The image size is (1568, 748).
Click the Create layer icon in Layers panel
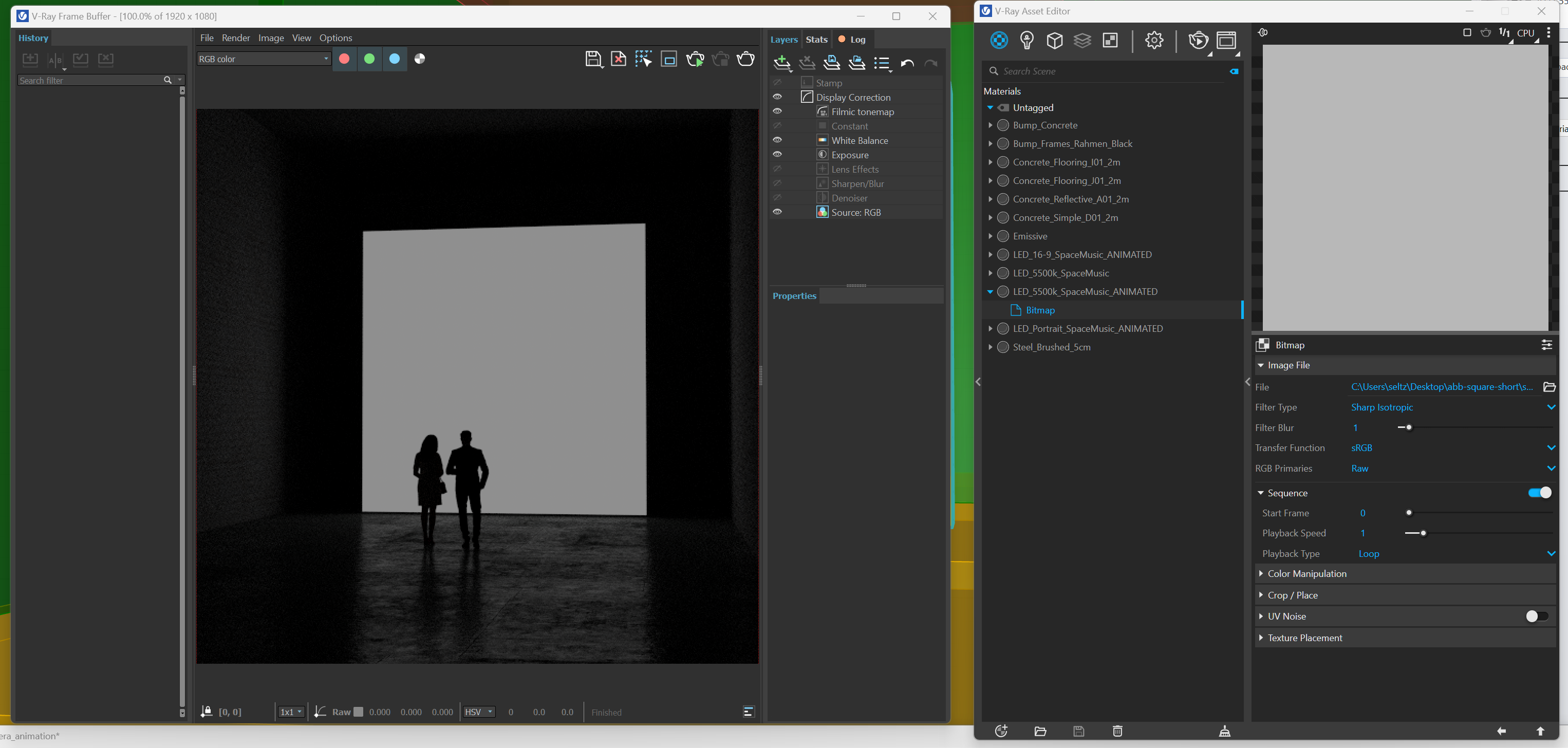(783, 63)
